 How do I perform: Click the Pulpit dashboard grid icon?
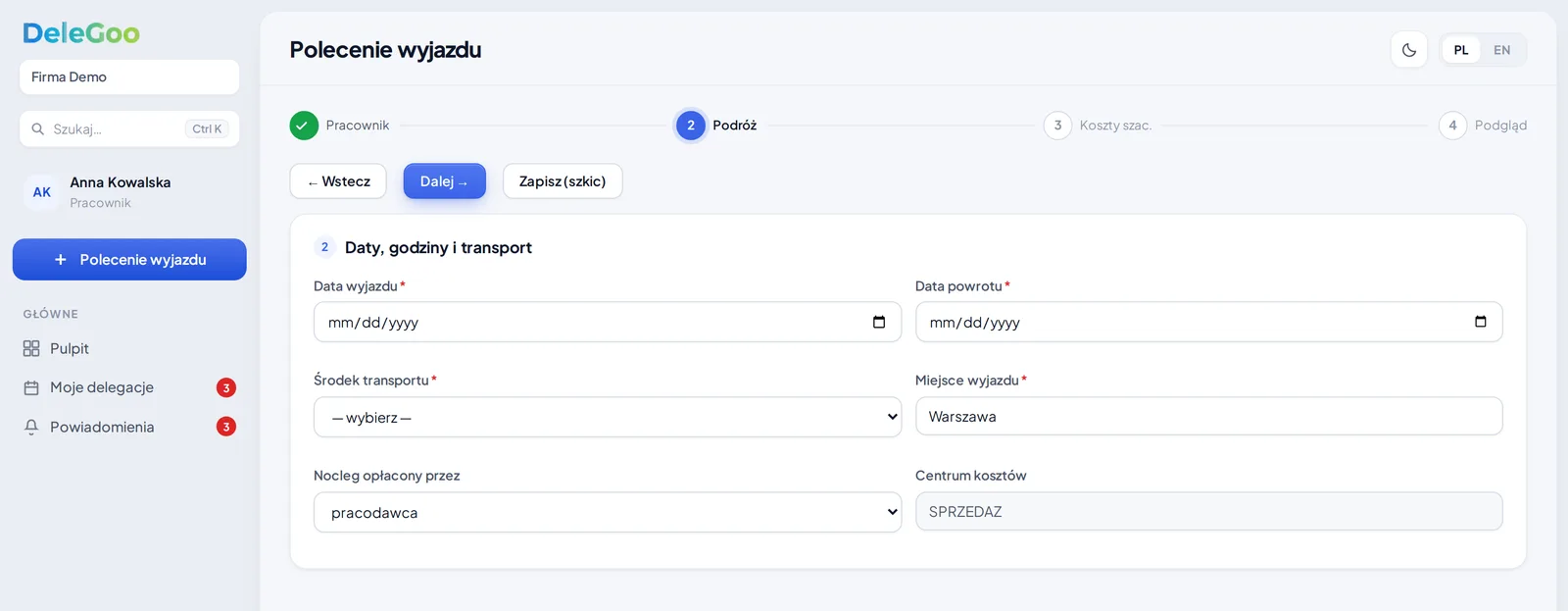point(31,348)
